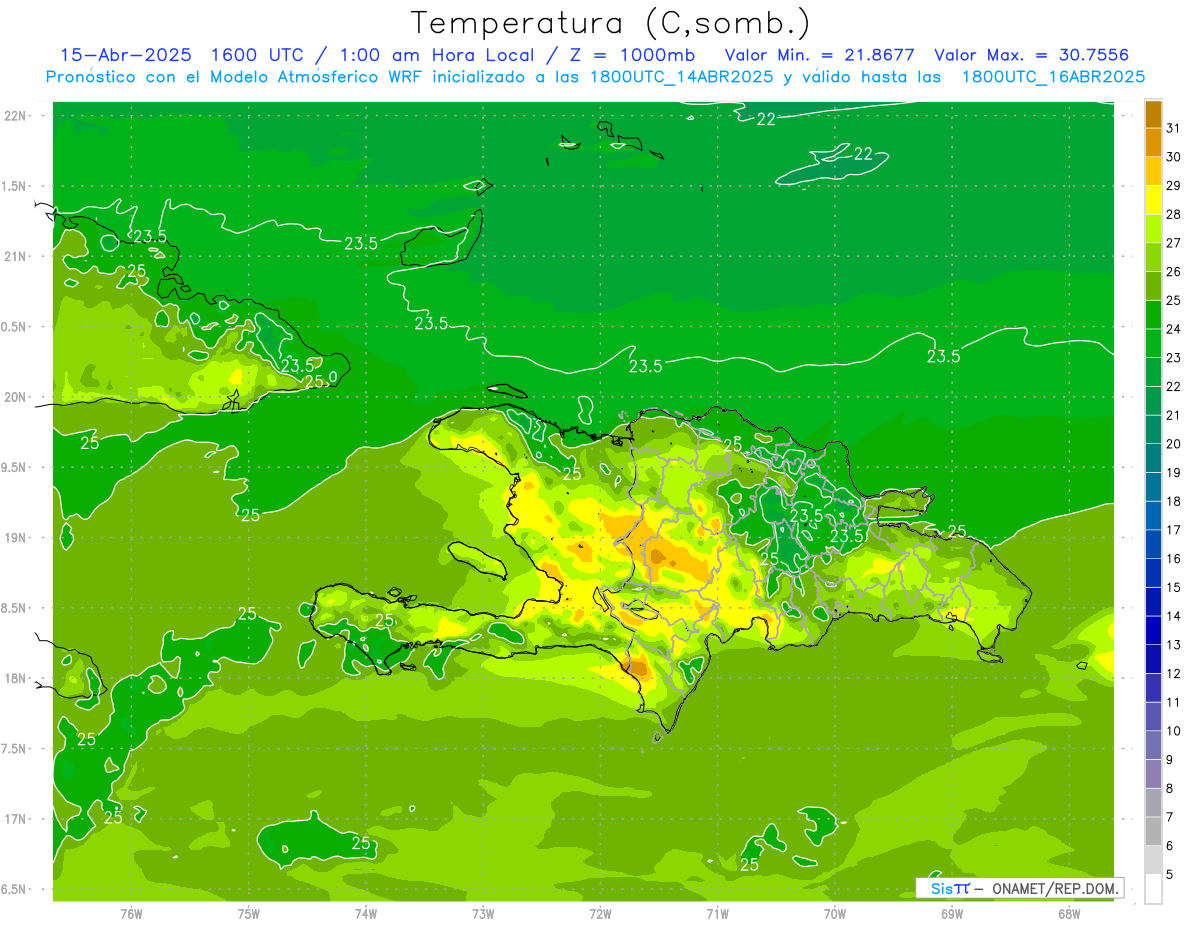
Task: Click the "6" value on color scale
Action: tap(1170, 846)
